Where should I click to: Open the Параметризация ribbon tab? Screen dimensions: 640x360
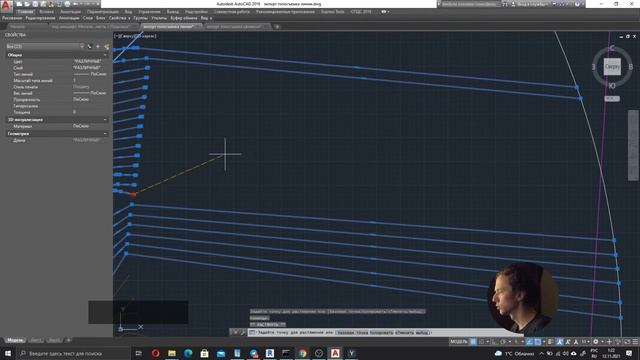pos(103,12)
